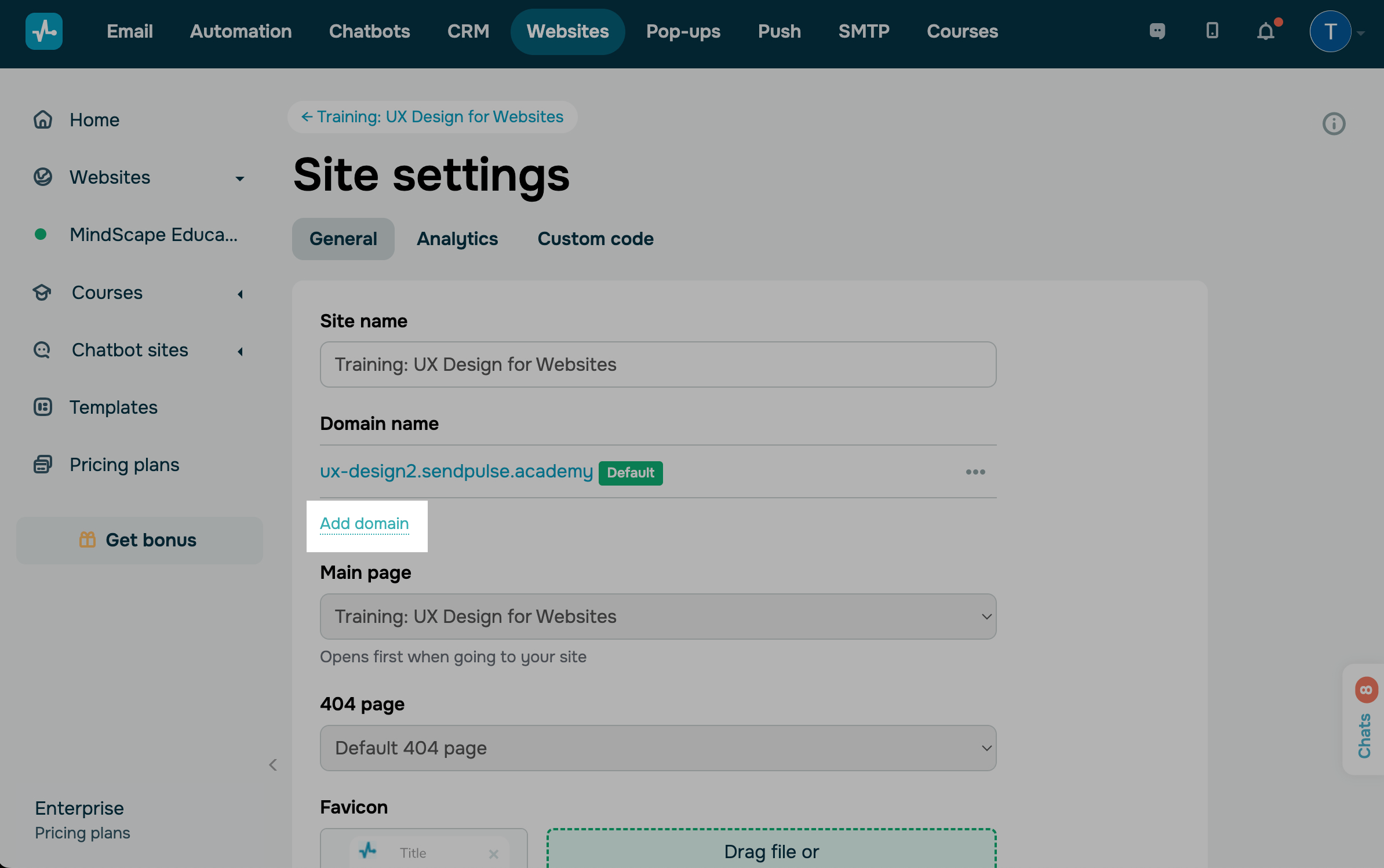Collapse the sidebar with chevron arrow

click(x=273, y=765)
